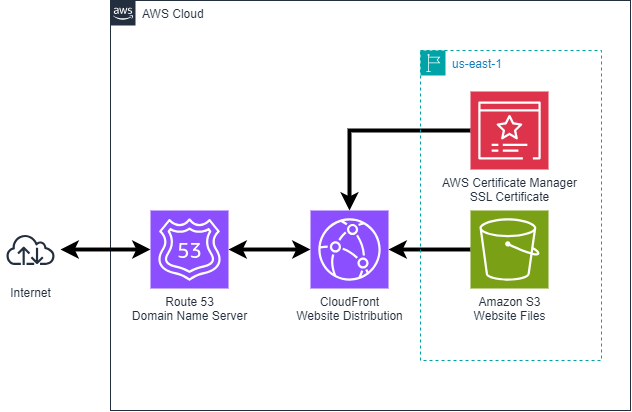Select the 'AWS Cloud' label

173,14
